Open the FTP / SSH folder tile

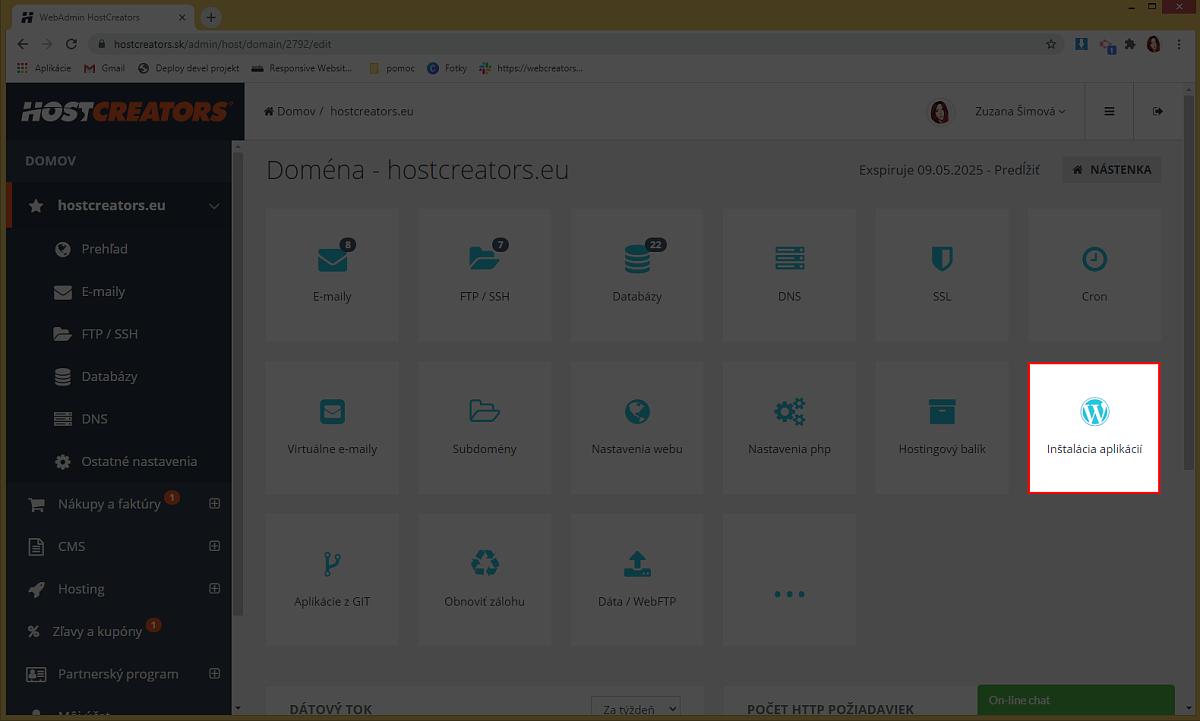485,274
